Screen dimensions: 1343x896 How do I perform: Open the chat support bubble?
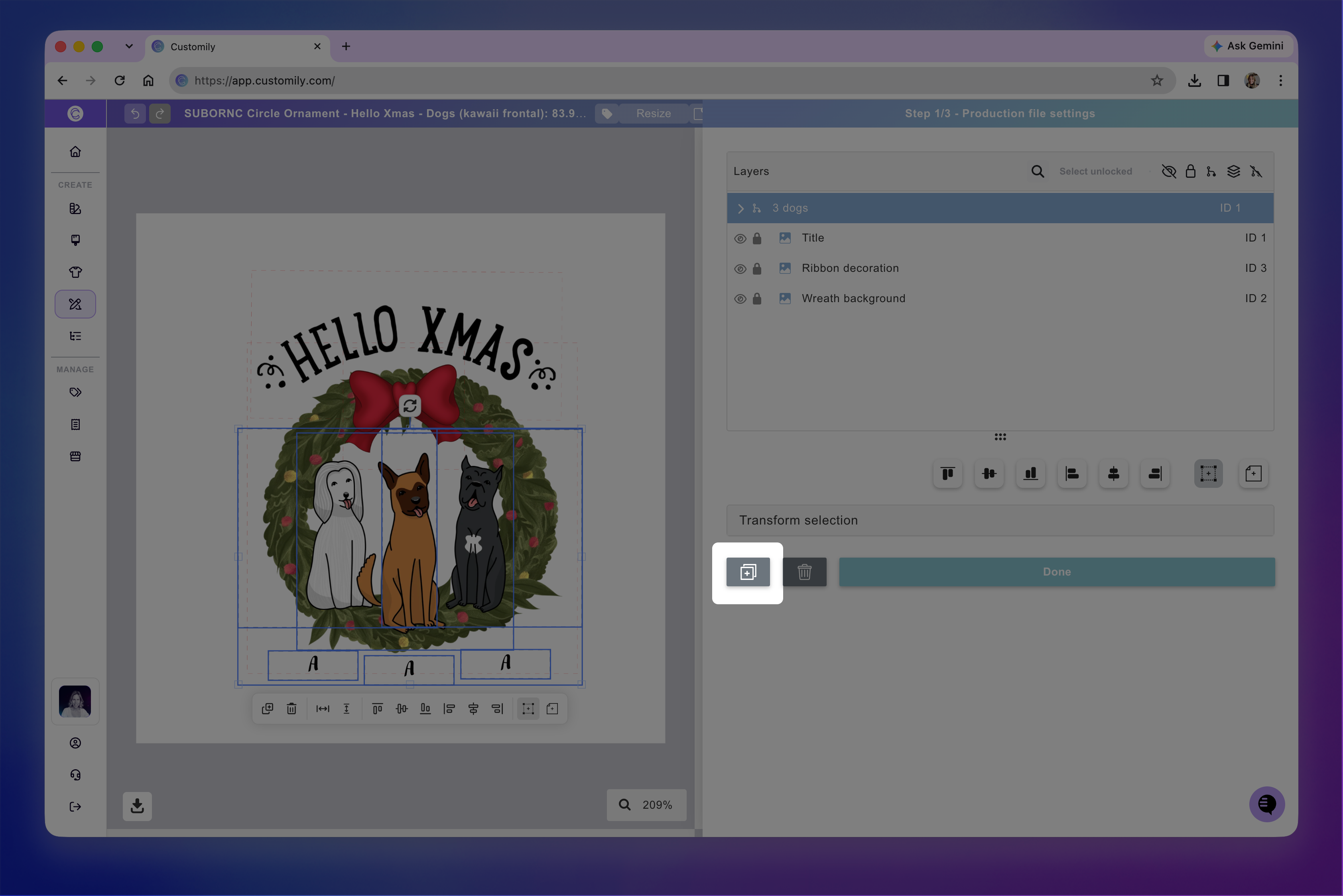tap(1267, 805)
